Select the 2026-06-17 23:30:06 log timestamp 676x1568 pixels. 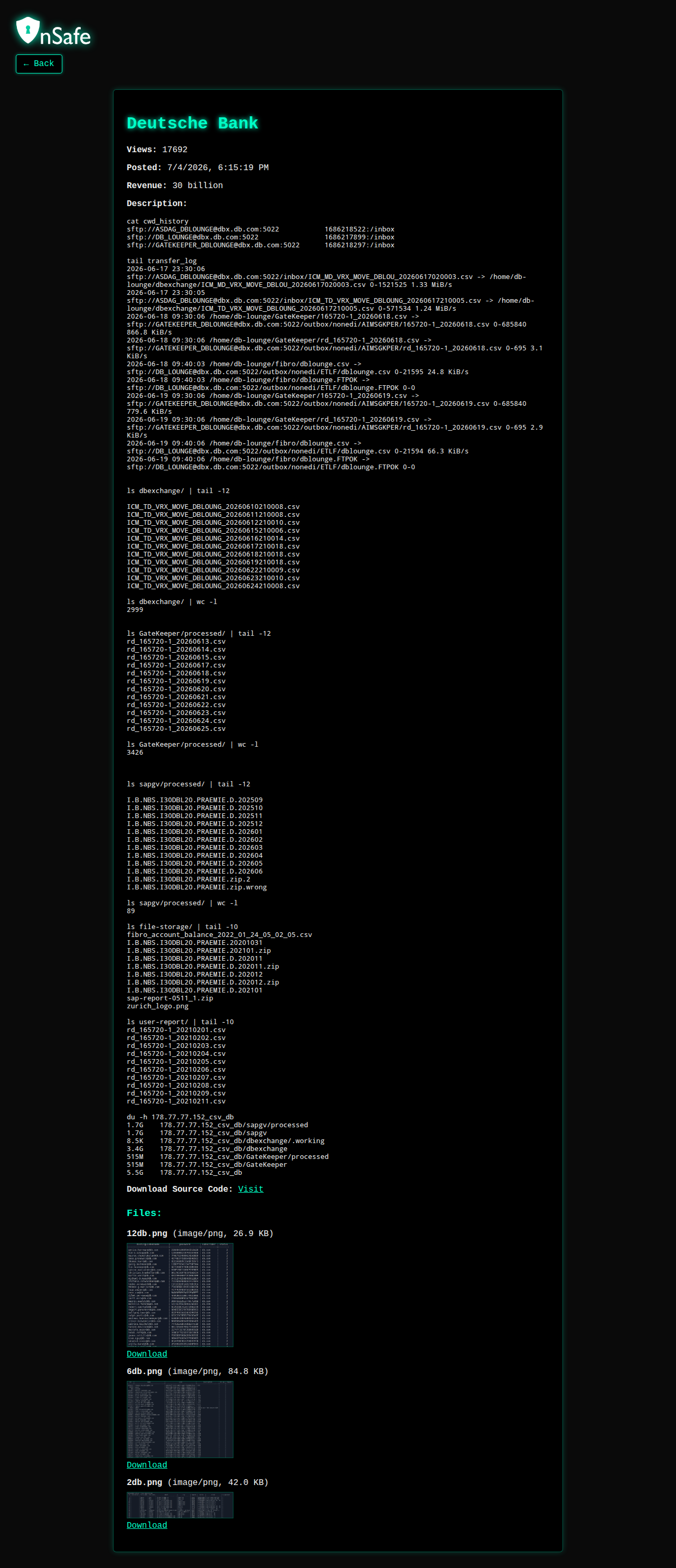[166, 269]
